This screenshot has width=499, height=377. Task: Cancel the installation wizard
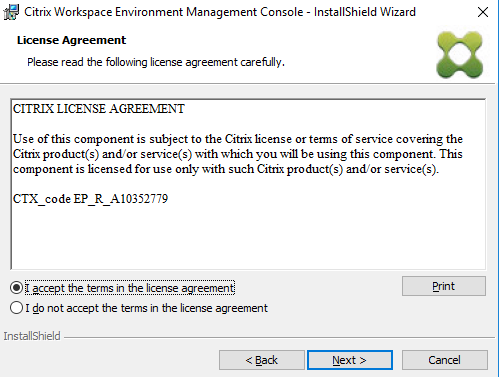click(x=445, y=360)
